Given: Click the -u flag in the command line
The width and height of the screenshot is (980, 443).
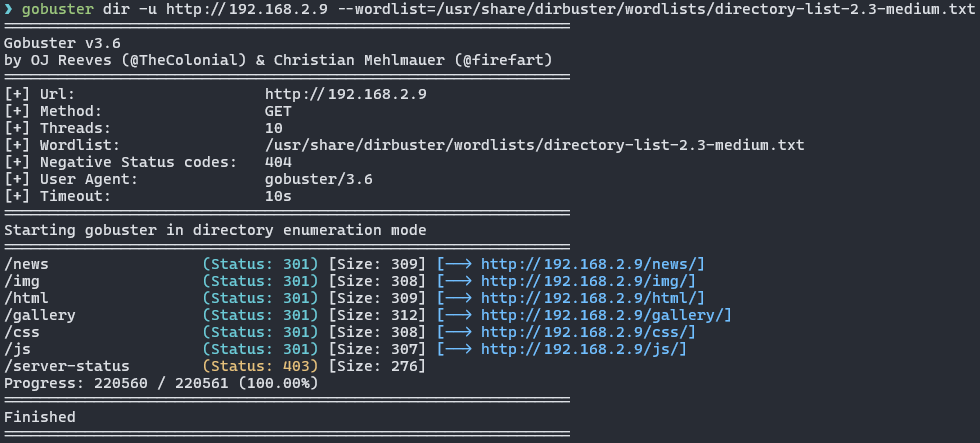Looking at the screenshot, I should (148, 10).
